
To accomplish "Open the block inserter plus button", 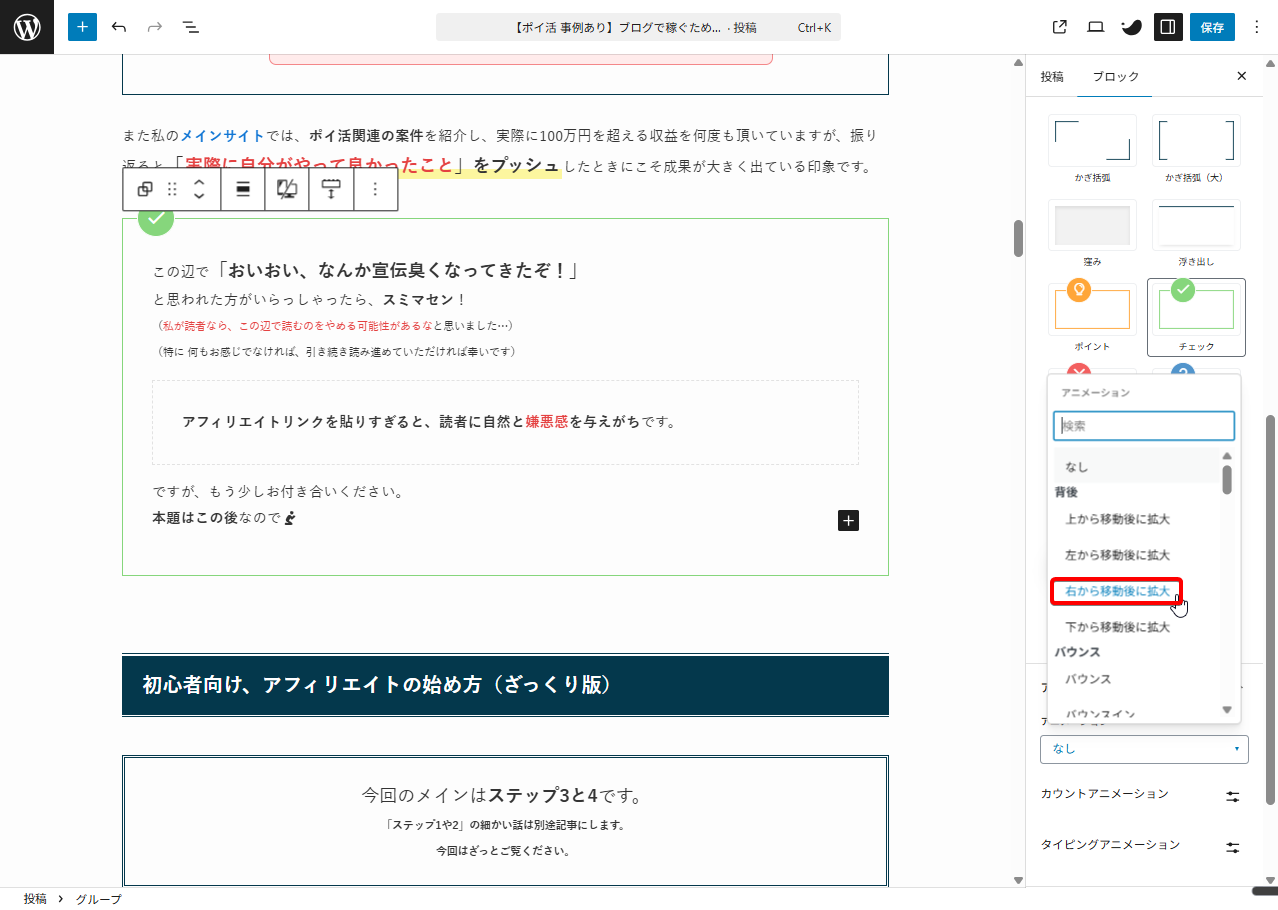I will coord(82,27).
